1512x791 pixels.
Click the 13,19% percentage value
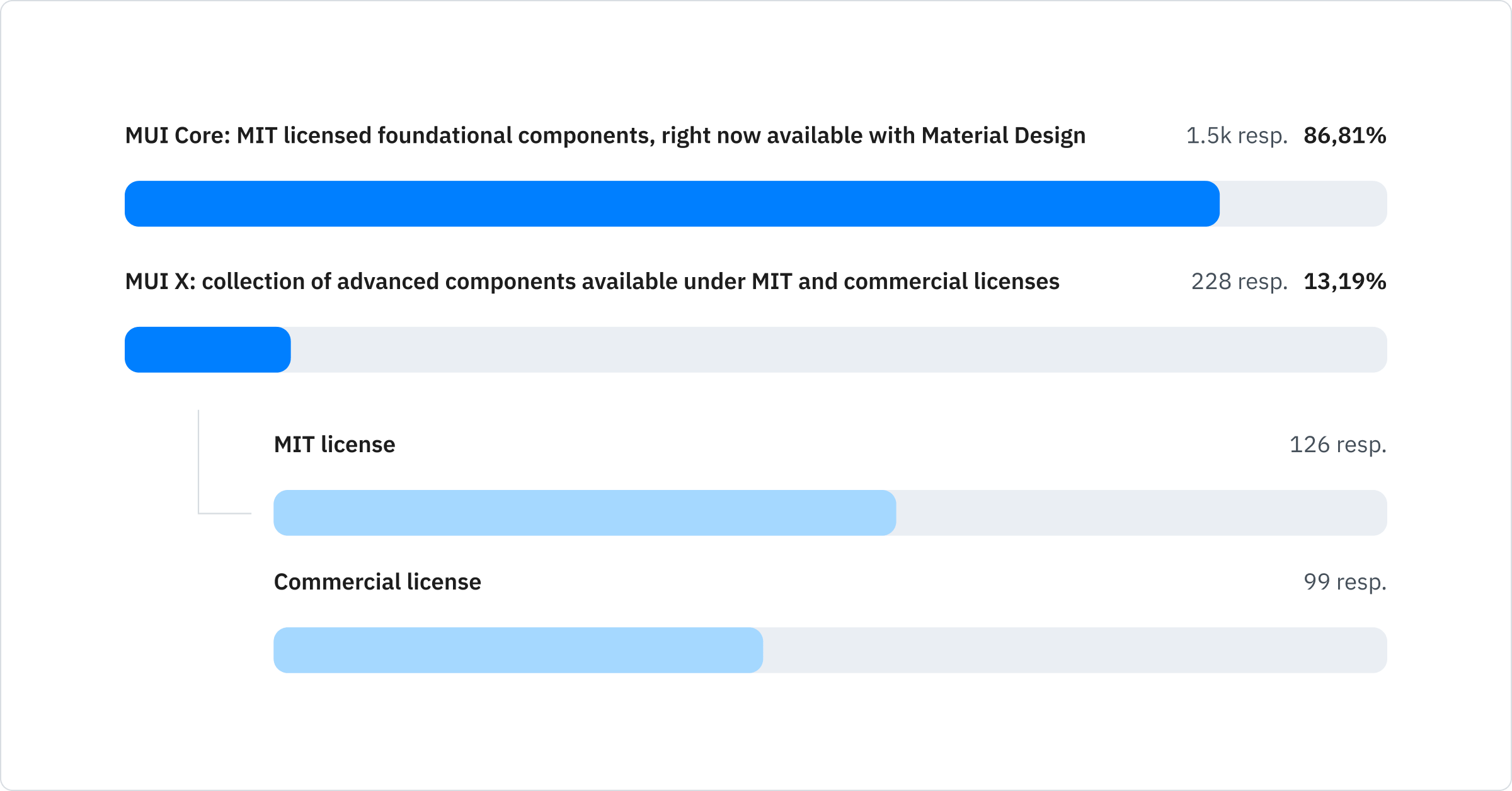click(1344, 282)
